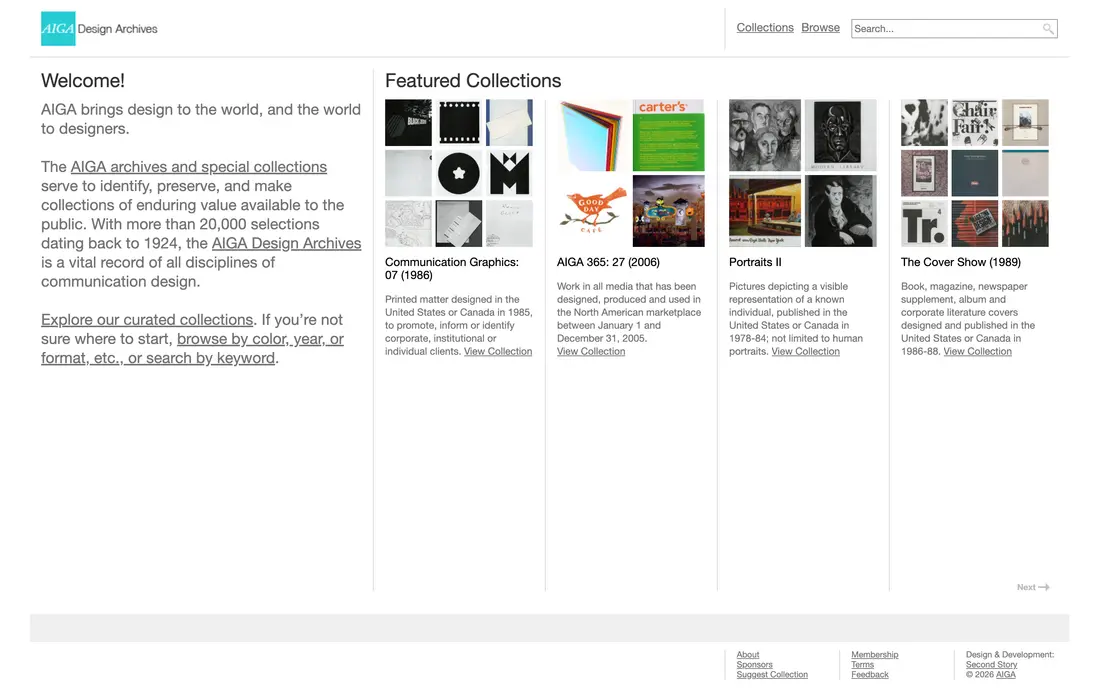Screen dimensions: 1100x688
Task: Click the black M letter thumbnail
Action: point(509,173)
